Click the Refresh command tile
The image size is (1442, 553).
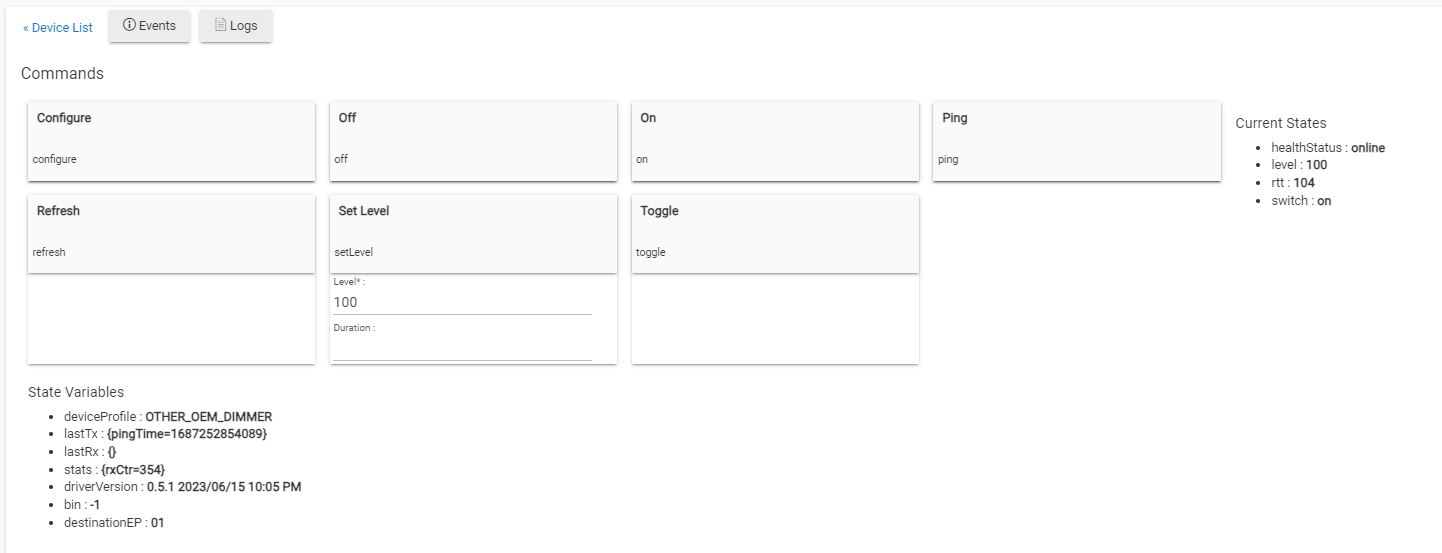click(171, 233)
